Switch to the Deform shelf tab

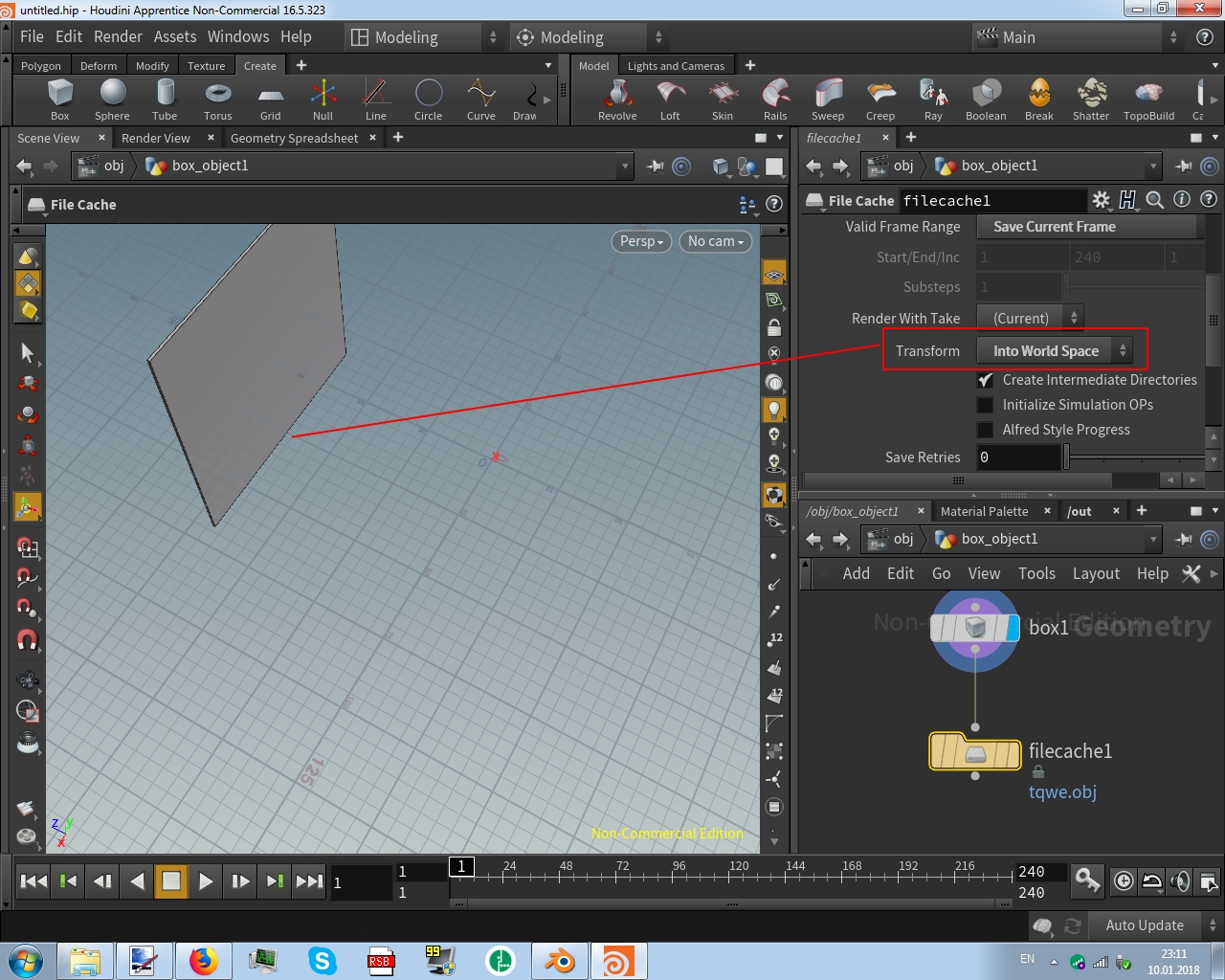[x=99, y=66]
